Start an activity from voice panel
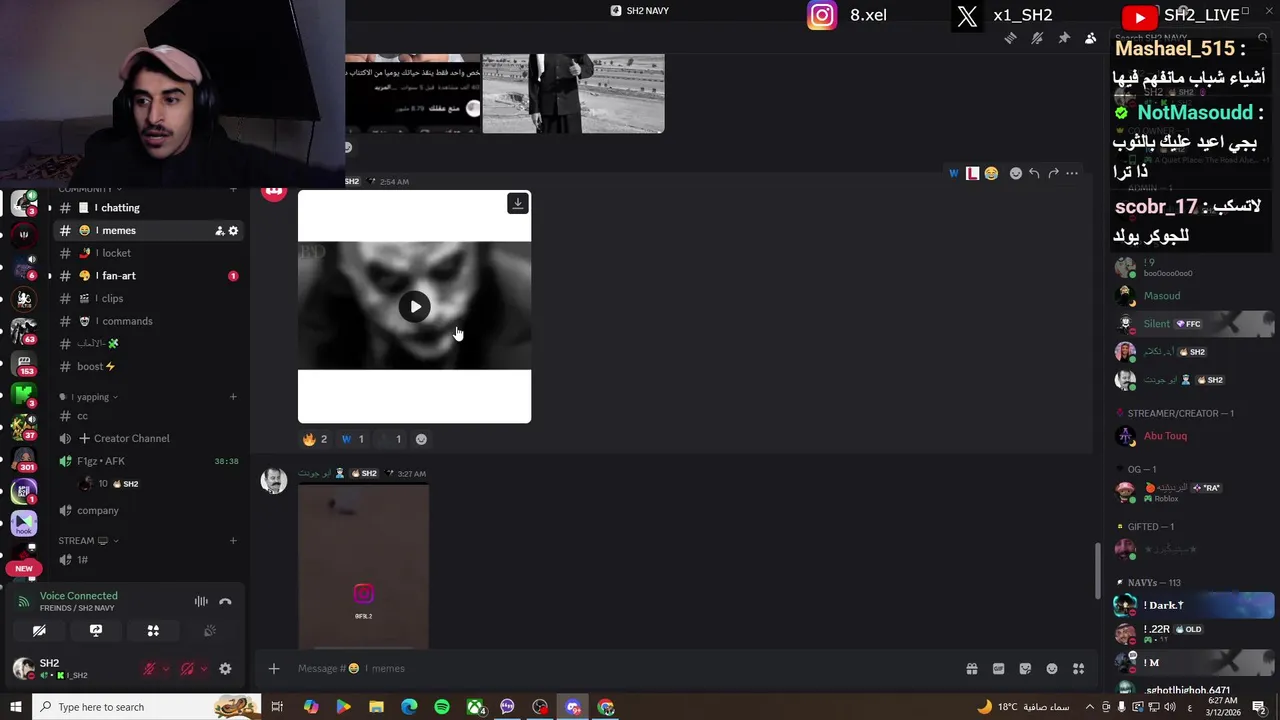The width and height of the screenshot is (1280, 720). [153, 631]
